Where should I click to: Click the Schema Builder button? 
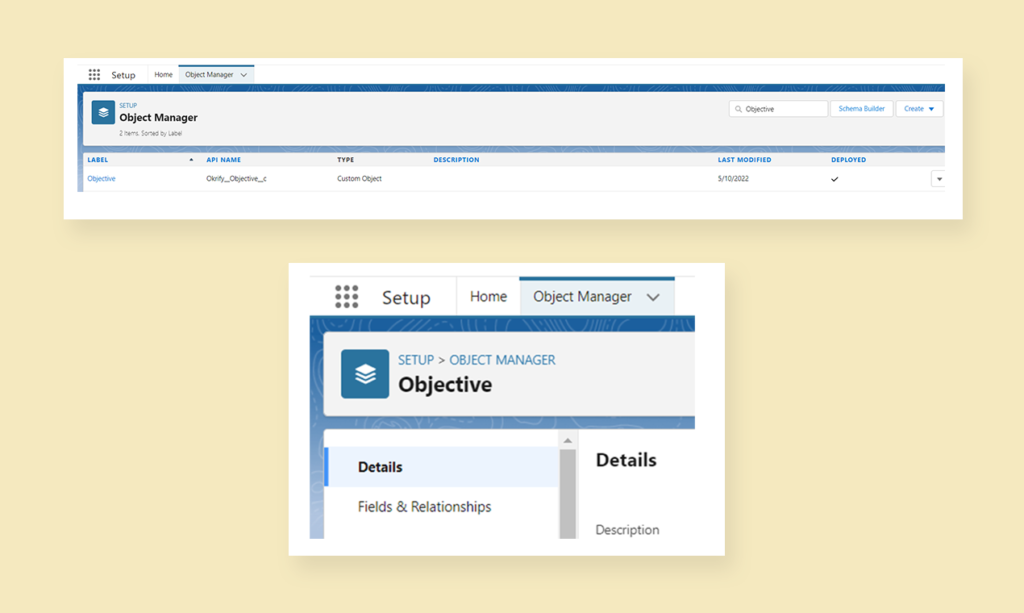(861, 108)
